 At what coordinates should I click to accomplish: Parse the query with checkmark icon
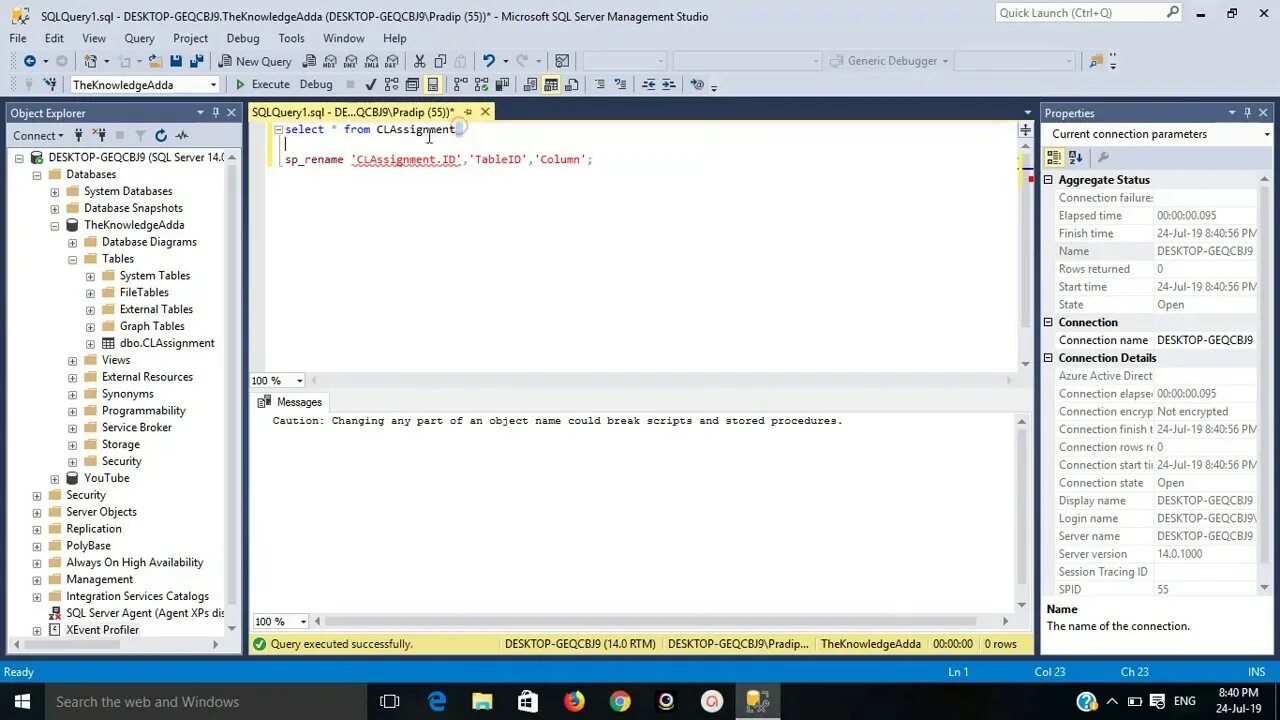[x=370, y=84]
